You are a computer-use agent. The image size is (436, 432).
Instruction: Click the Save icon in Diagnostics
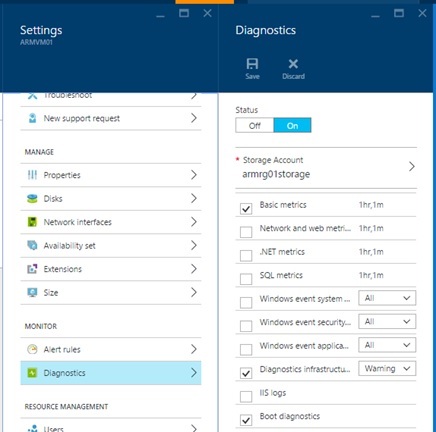252,64
